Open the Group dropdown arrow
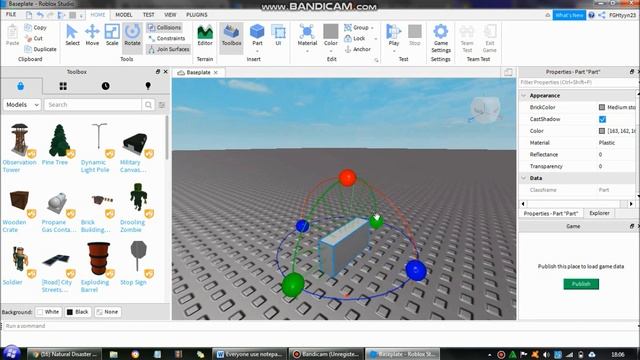The height and width of the screenshot is (360, 640). (x=372, y=28)
